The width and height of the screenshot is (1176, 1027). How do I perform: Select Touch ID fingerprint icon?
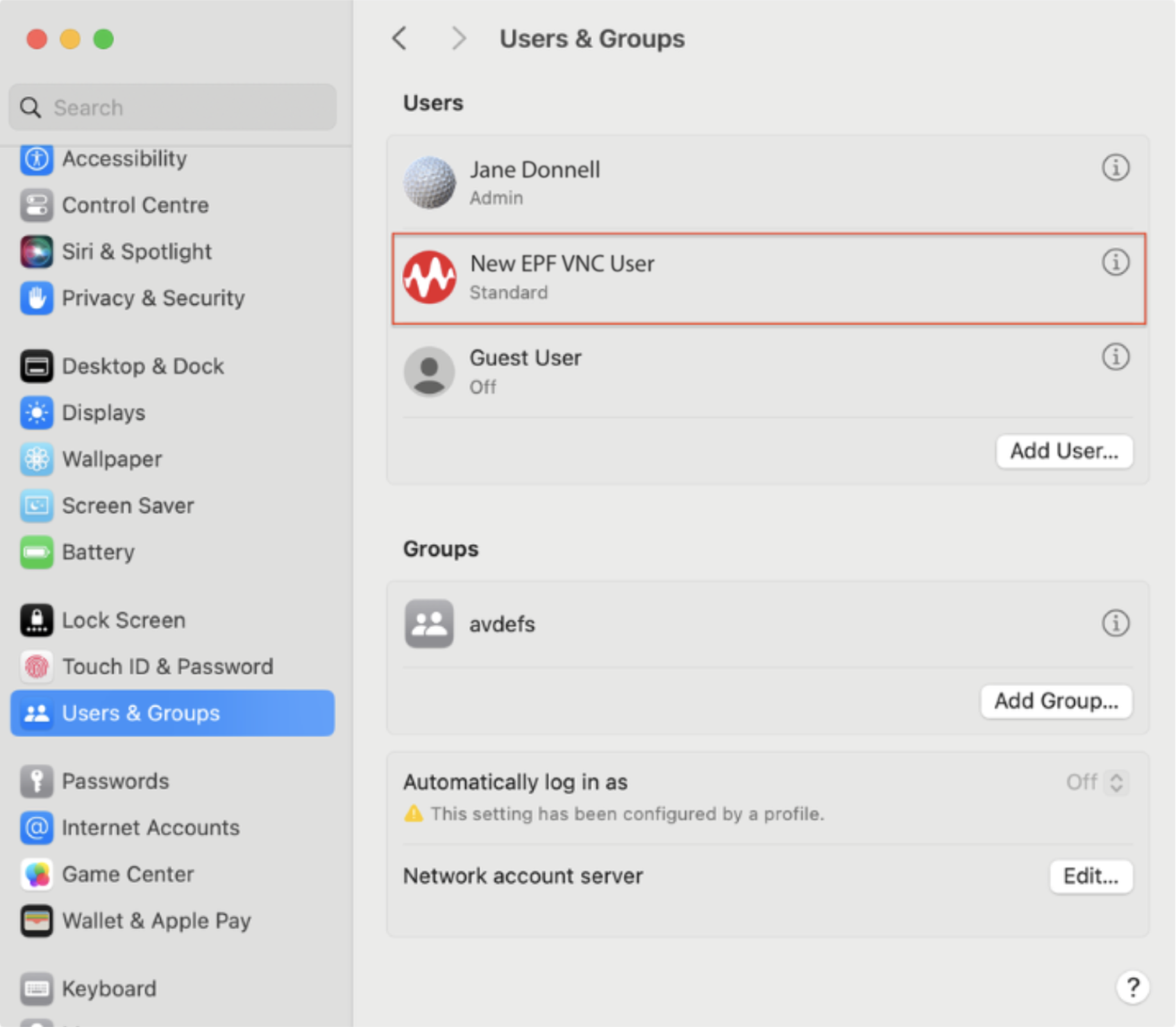pos(37,667)
